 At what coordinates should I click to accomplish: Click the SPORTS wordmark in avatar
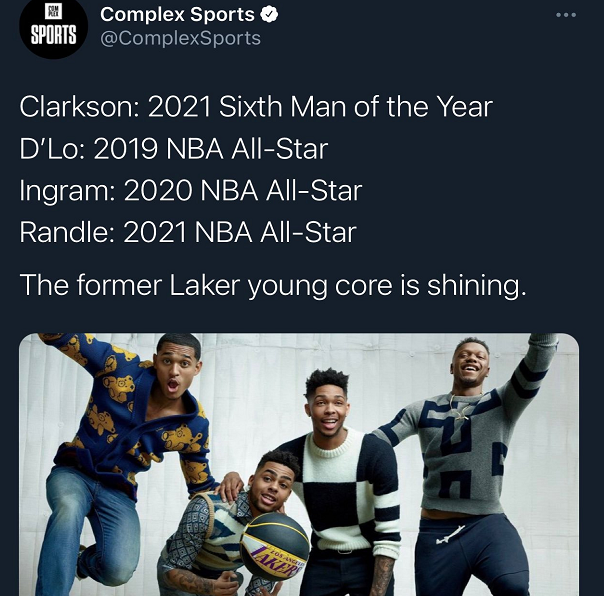point(54,35)
